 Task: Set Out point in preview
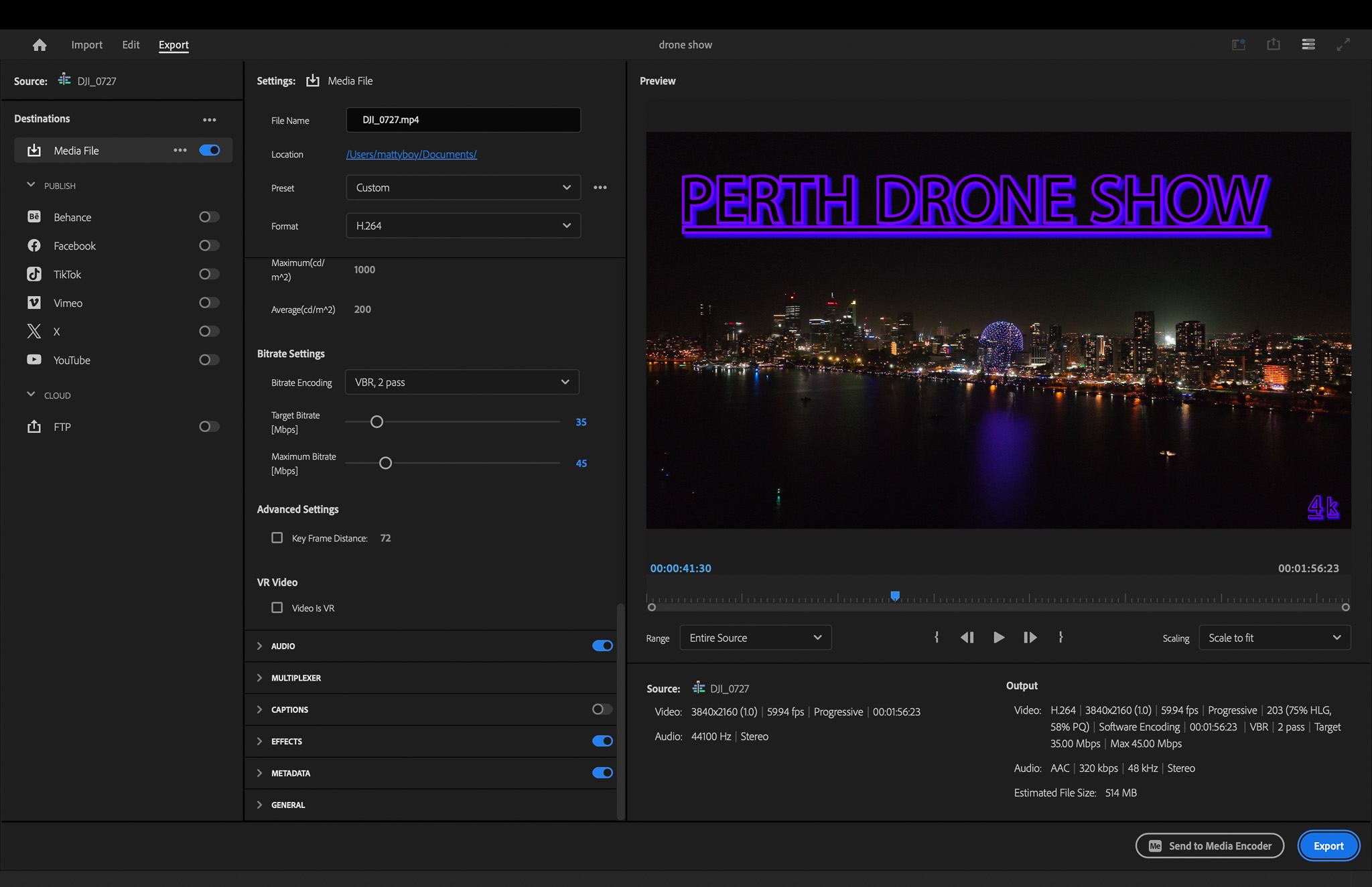(1060, 637)
